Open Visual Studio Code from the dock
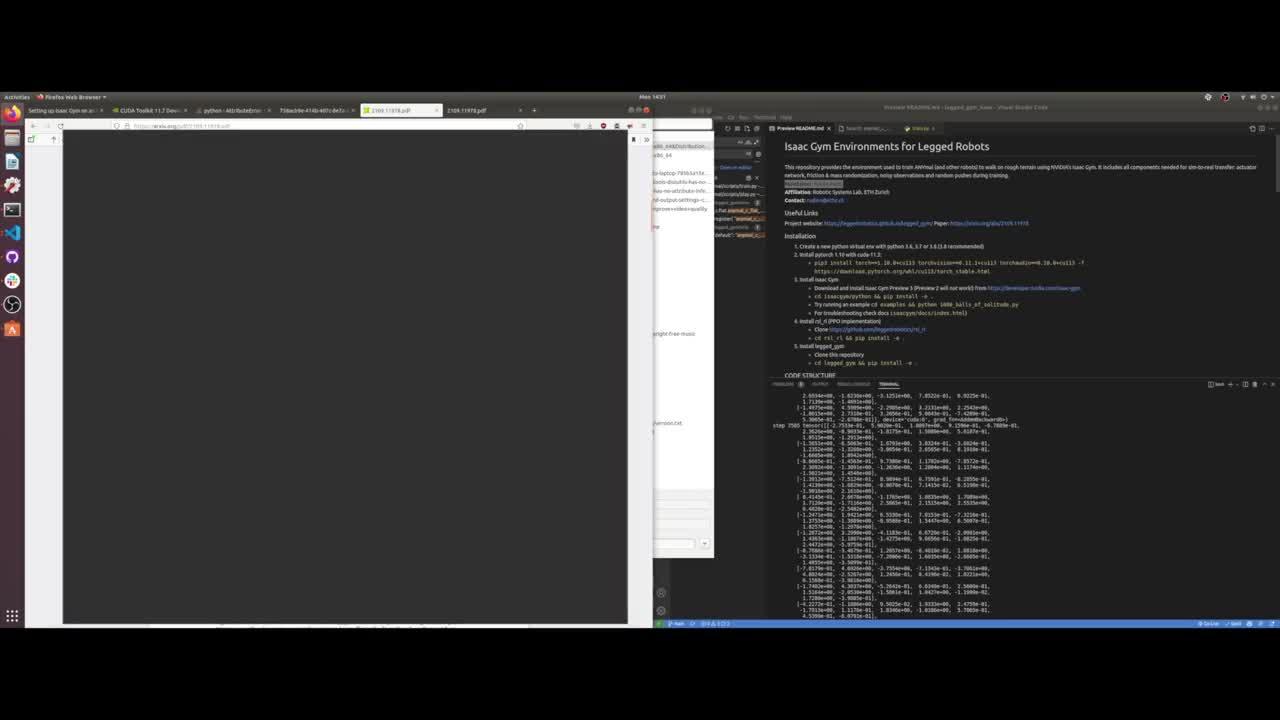This screenshot has height=720, width=1280. 12,233
